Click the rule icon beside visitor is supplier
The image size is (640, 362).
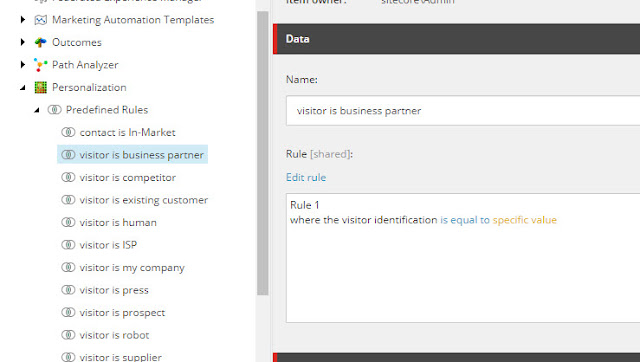(68, 357)
